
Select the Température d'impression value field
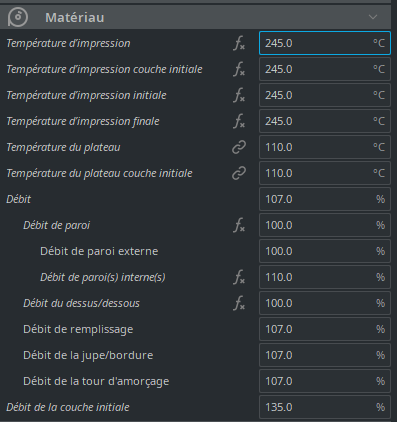click(325, 43)
